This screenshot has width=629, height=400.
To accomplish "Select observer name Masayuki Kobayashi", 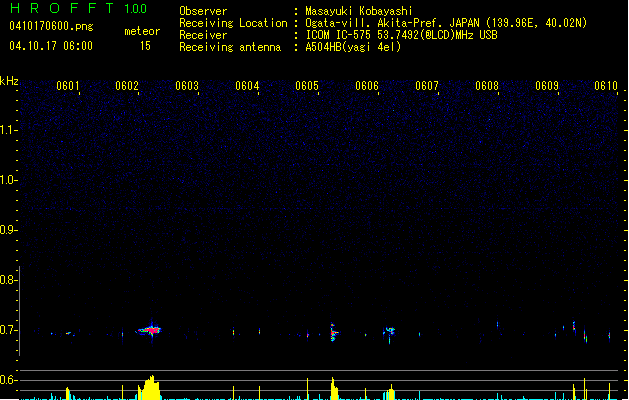I will tap(359, 11).
